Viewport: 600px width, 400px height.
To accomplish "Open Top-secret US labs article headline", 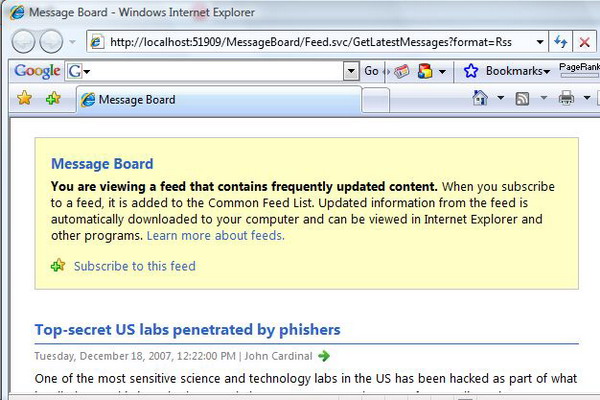I will click(188, 330).
